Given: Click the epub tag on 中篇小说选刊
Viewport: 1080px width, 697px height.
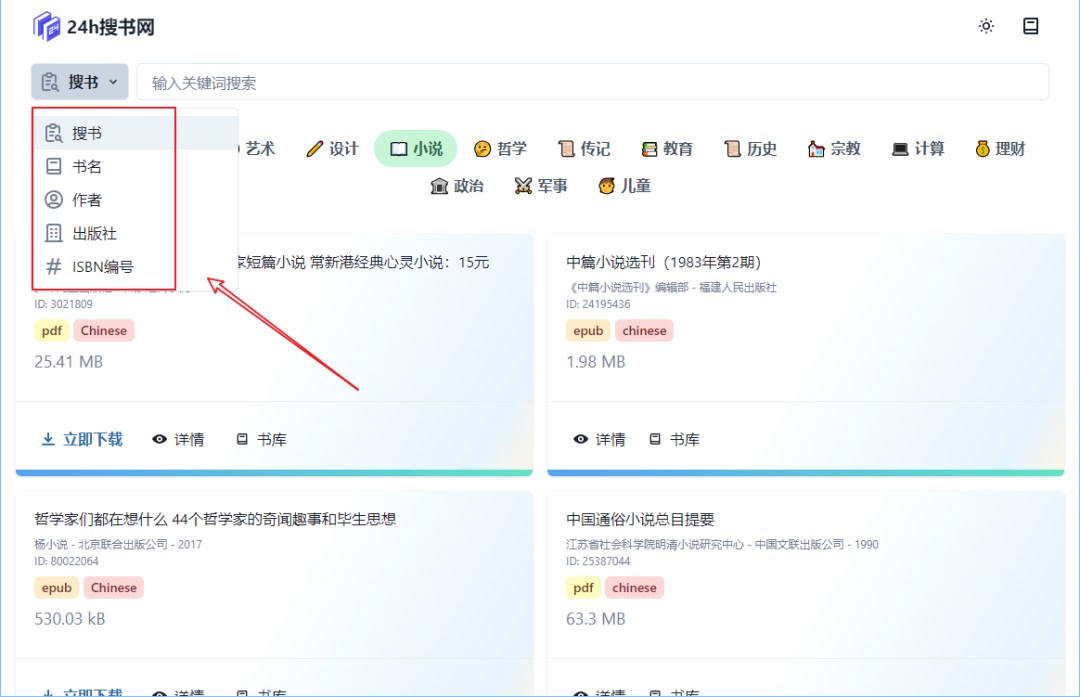Looking at the screenshot, I should (588, 331).
